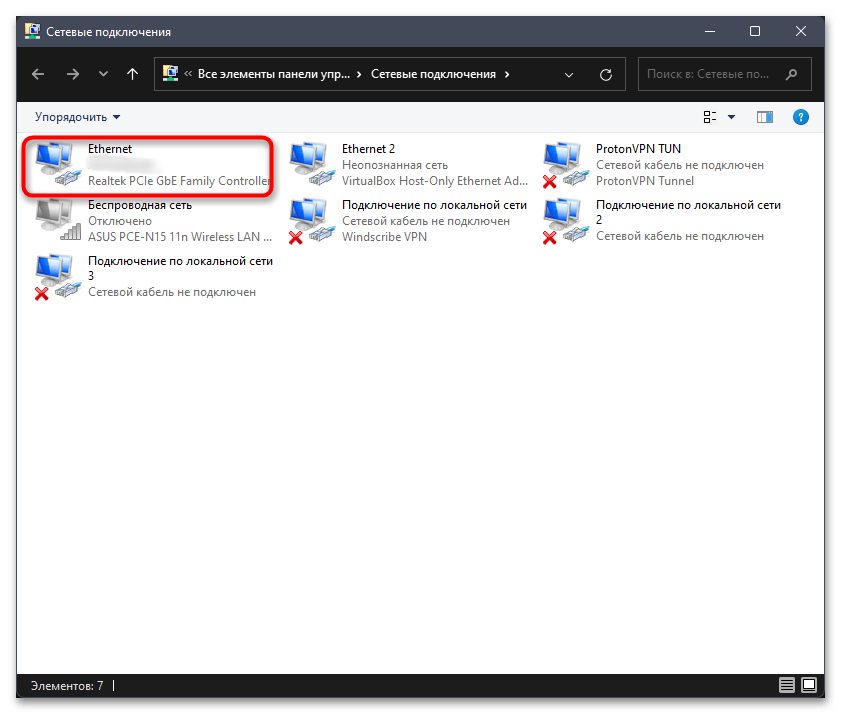Viewport: 841px width, 714px height.
Task: Switch to details view in status bar
Action: (786, 685)
